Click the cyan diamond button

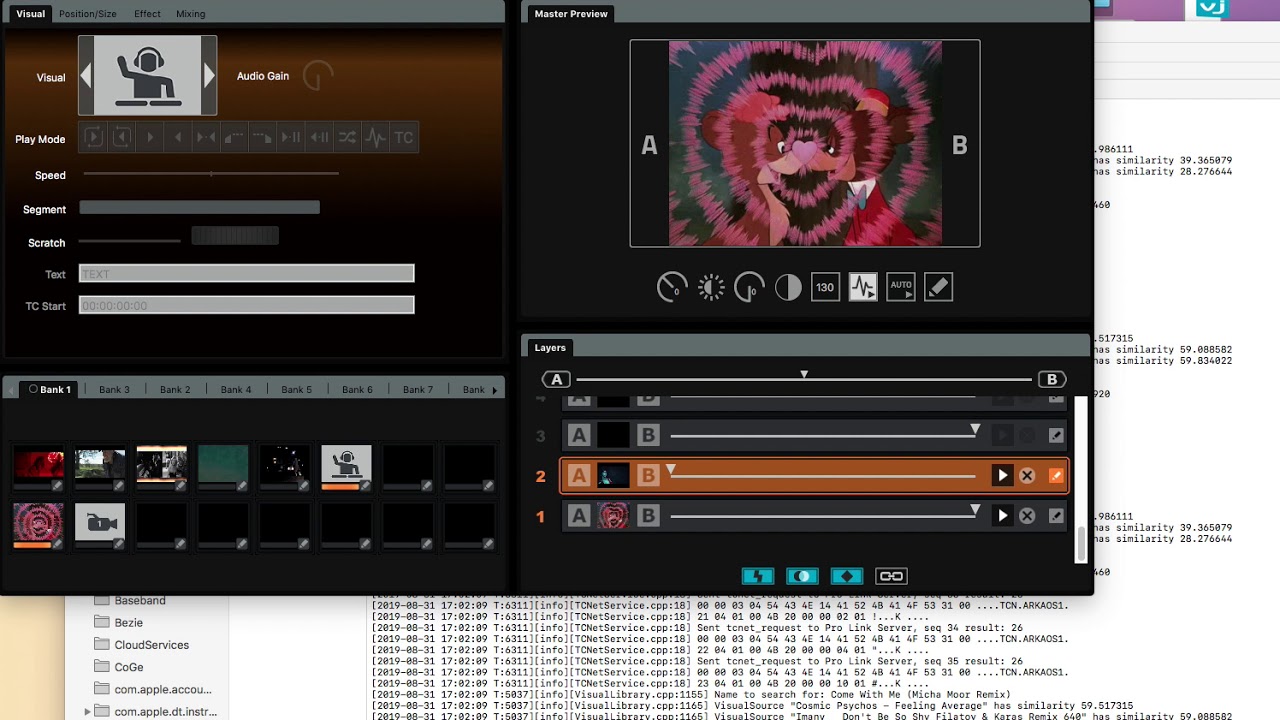point(847,576)
